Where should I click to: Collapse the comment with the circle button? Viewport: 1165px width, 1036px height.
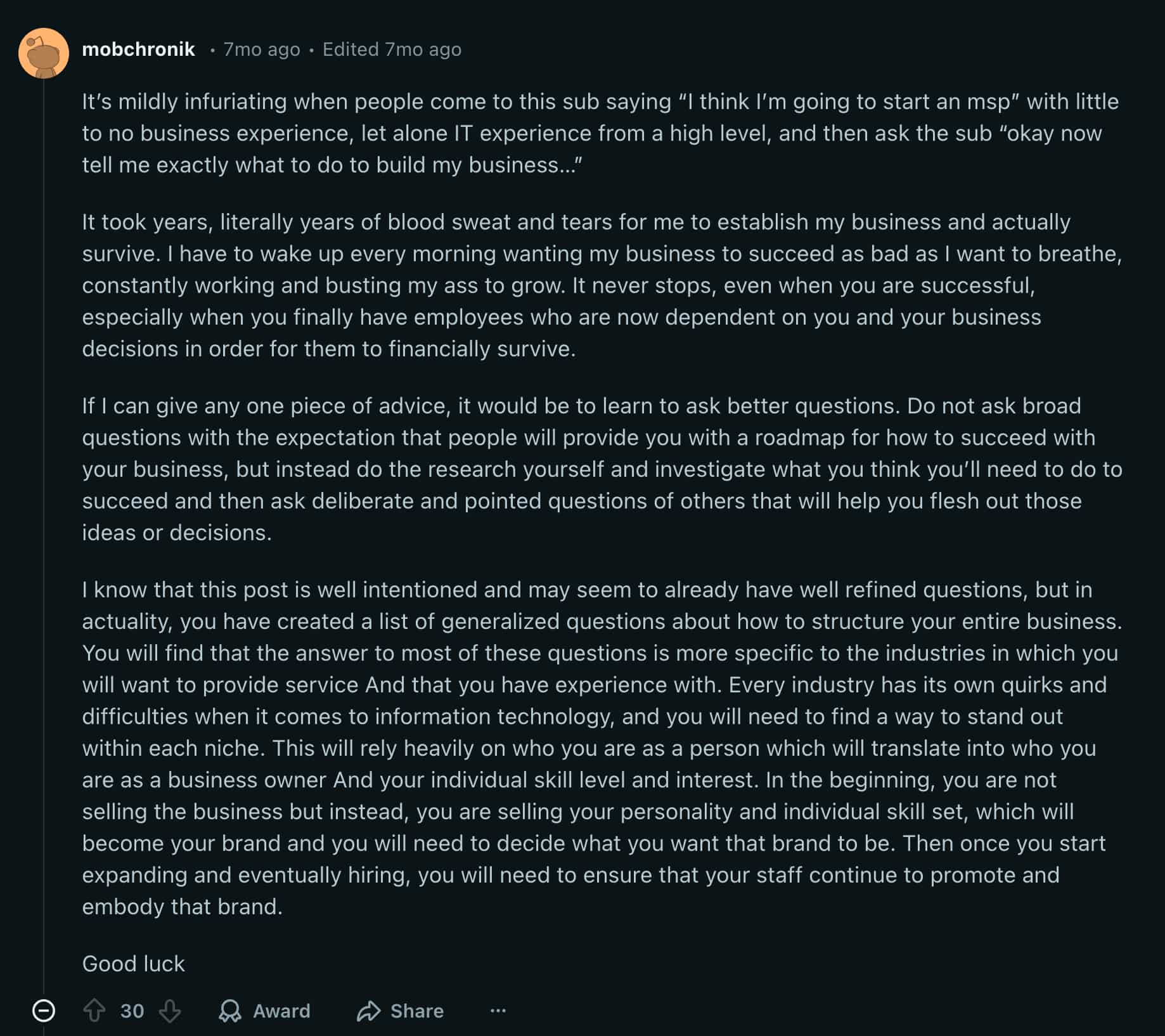pos(42,1011)
